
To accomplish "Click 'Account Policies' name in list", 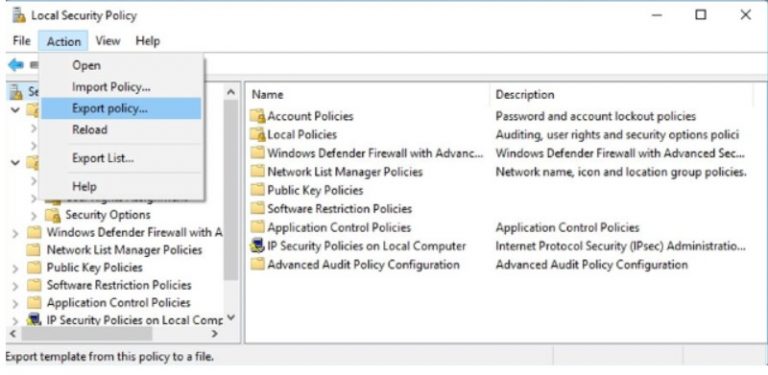I will pyautogui.click(x=310, y=116).
